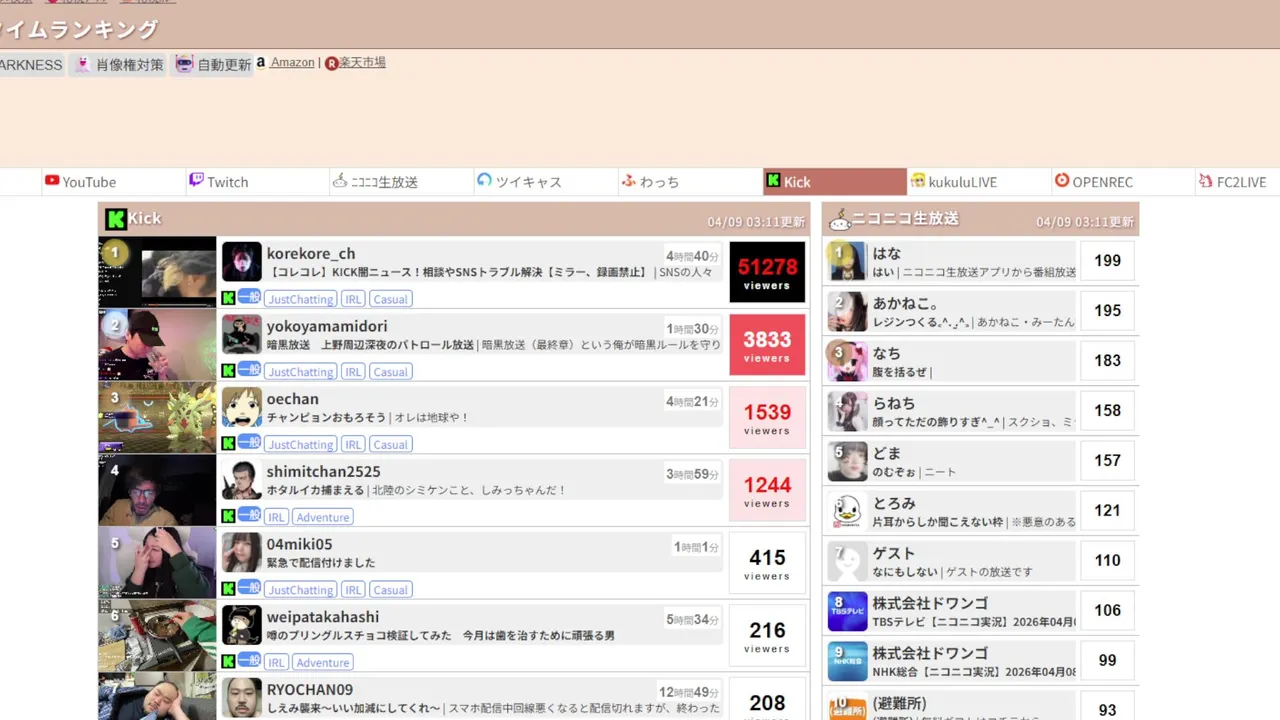Click 199 viewer count for はな
The image size is (1280, 720).
[1107, 261]
